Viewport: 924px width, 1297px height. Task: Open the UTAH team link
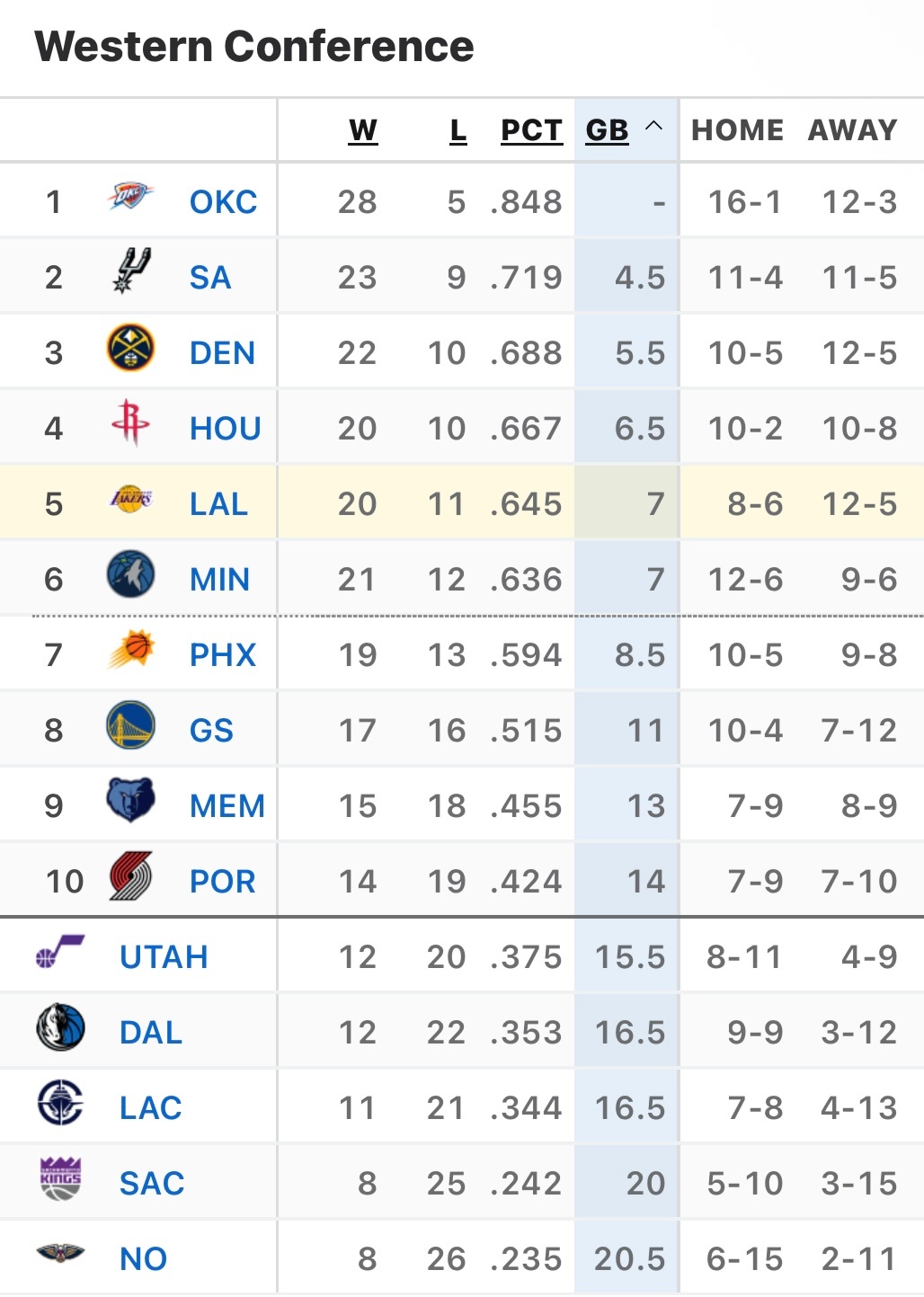pos(164,957)
